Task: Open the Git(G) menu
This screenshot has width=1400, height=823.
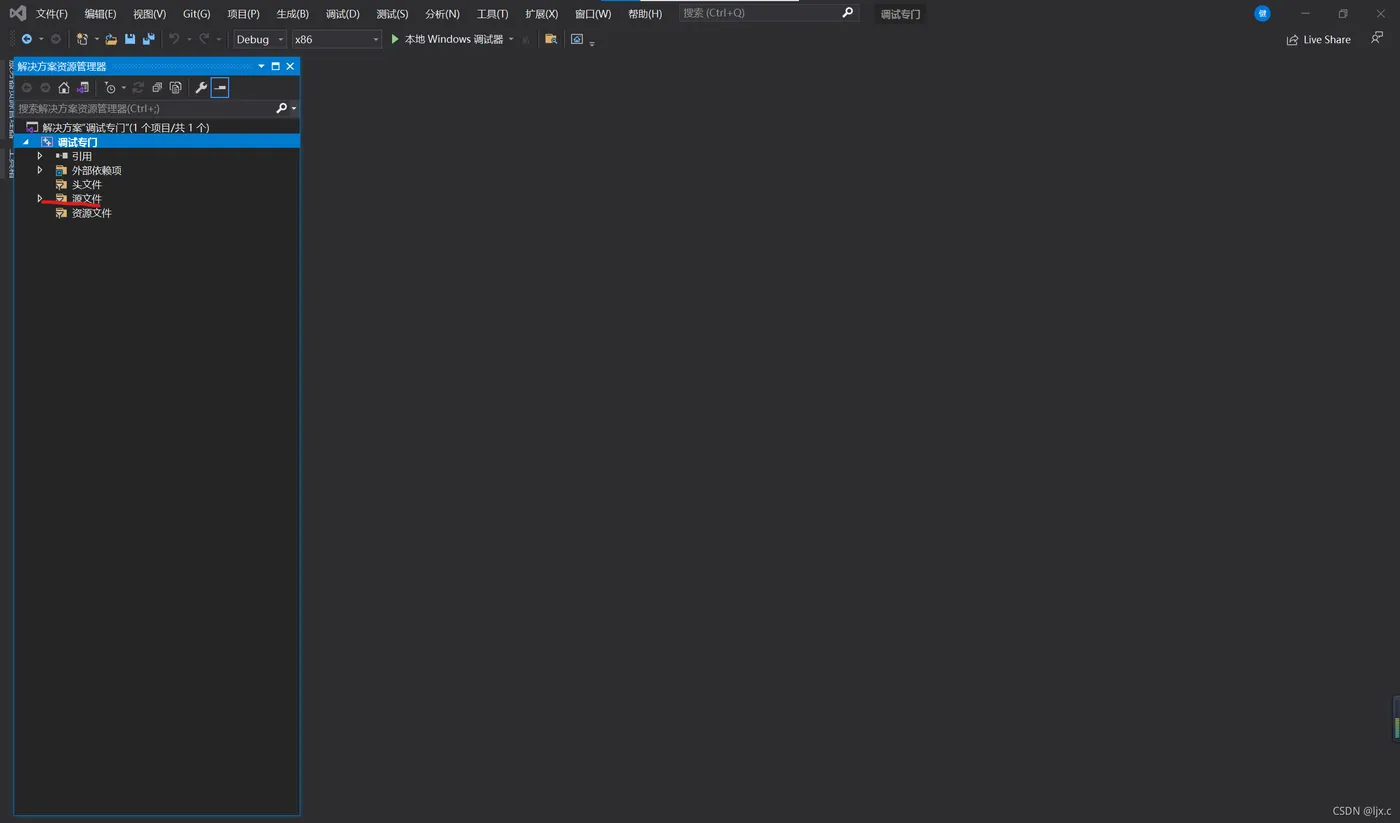Action: (196, 14)
